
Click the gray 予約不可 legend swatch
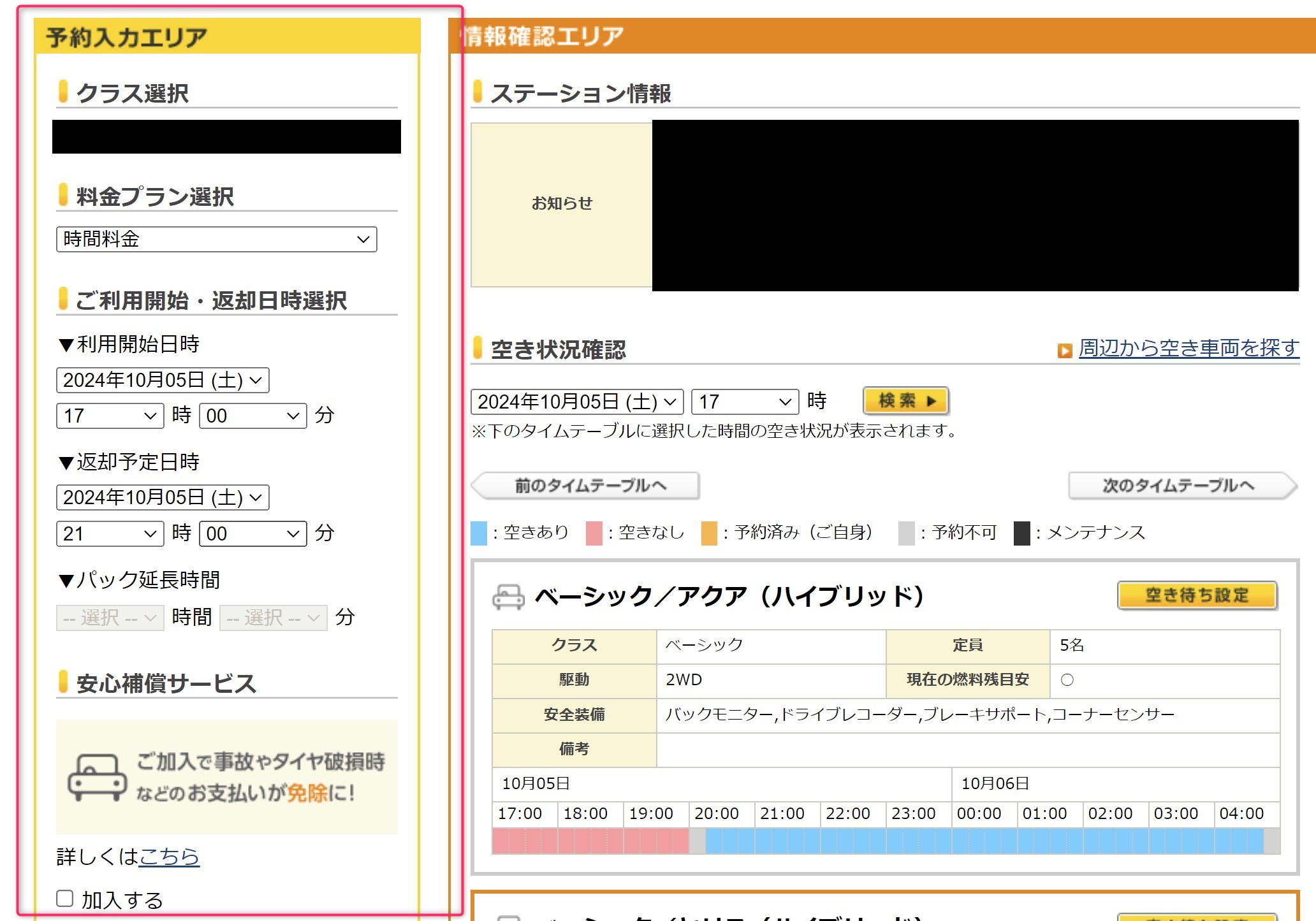pos(906,533)
